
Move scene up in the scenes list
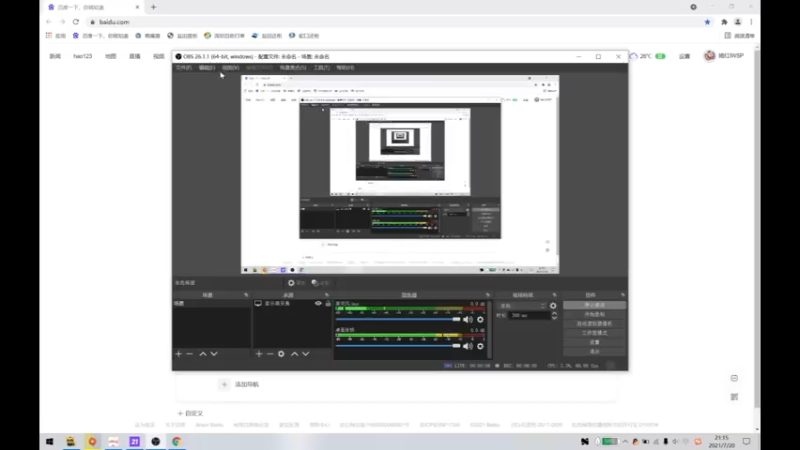203,354
